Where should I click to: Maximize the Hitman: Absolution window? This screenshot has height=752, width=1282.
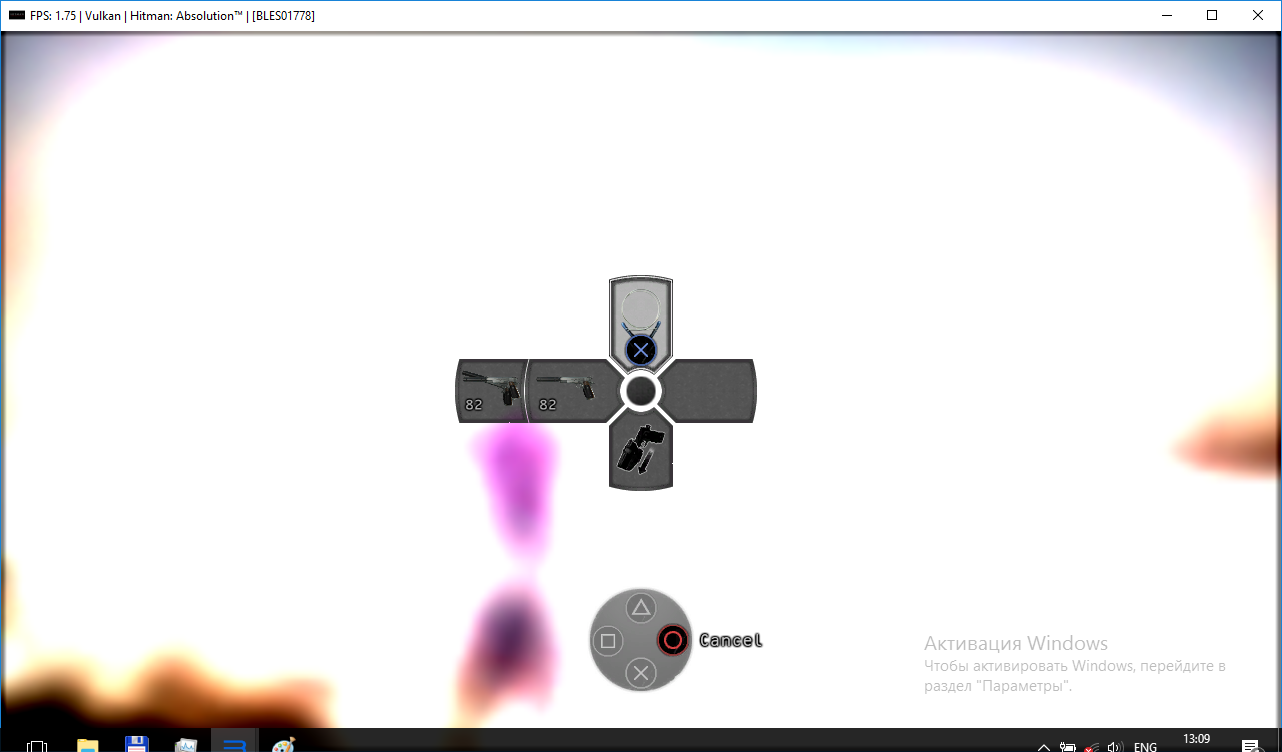tap(1212, 15)
